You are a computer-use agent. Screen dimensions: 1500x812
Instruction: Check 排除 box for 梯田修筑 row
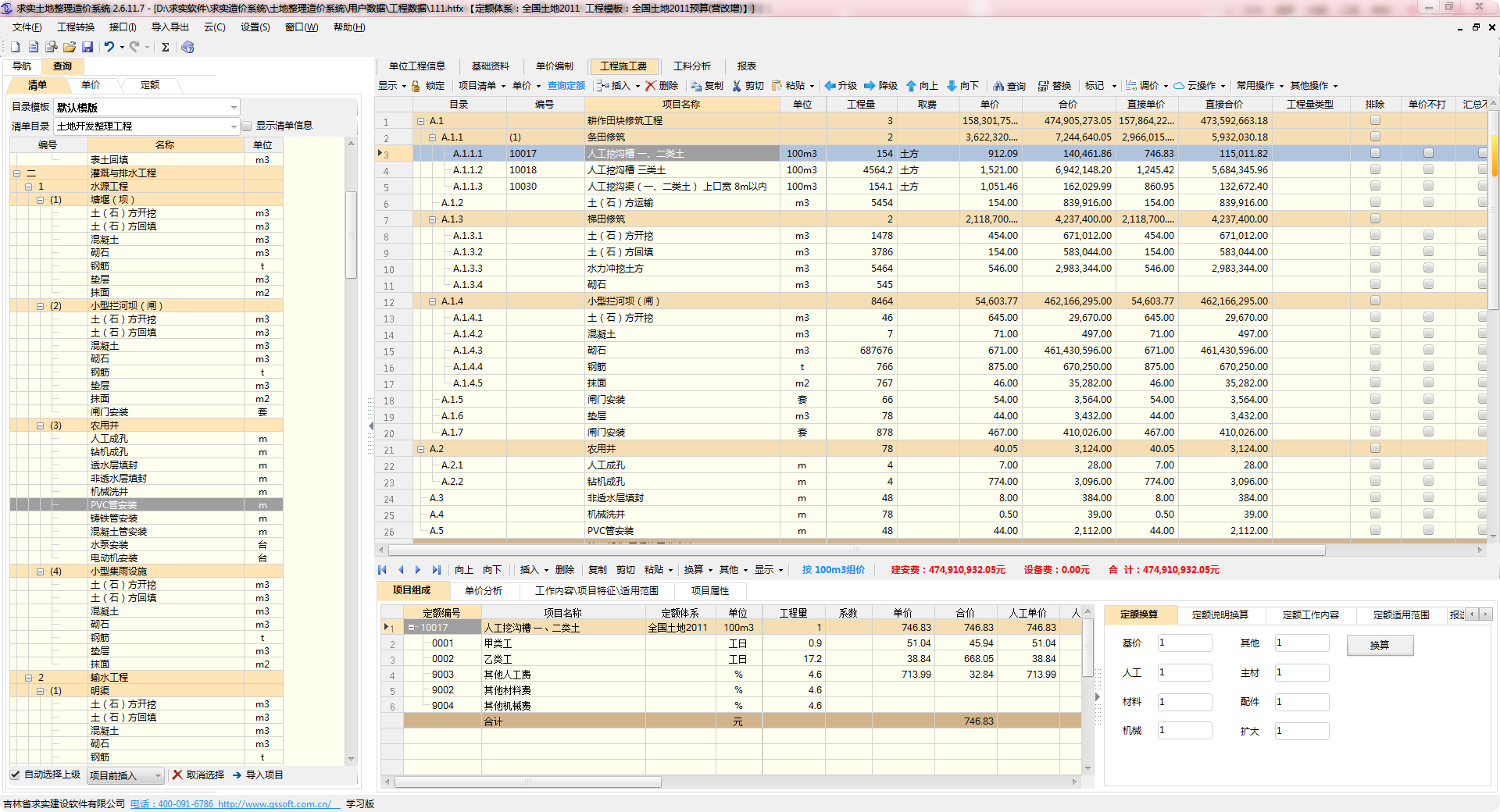click(x=1375, y=219)
